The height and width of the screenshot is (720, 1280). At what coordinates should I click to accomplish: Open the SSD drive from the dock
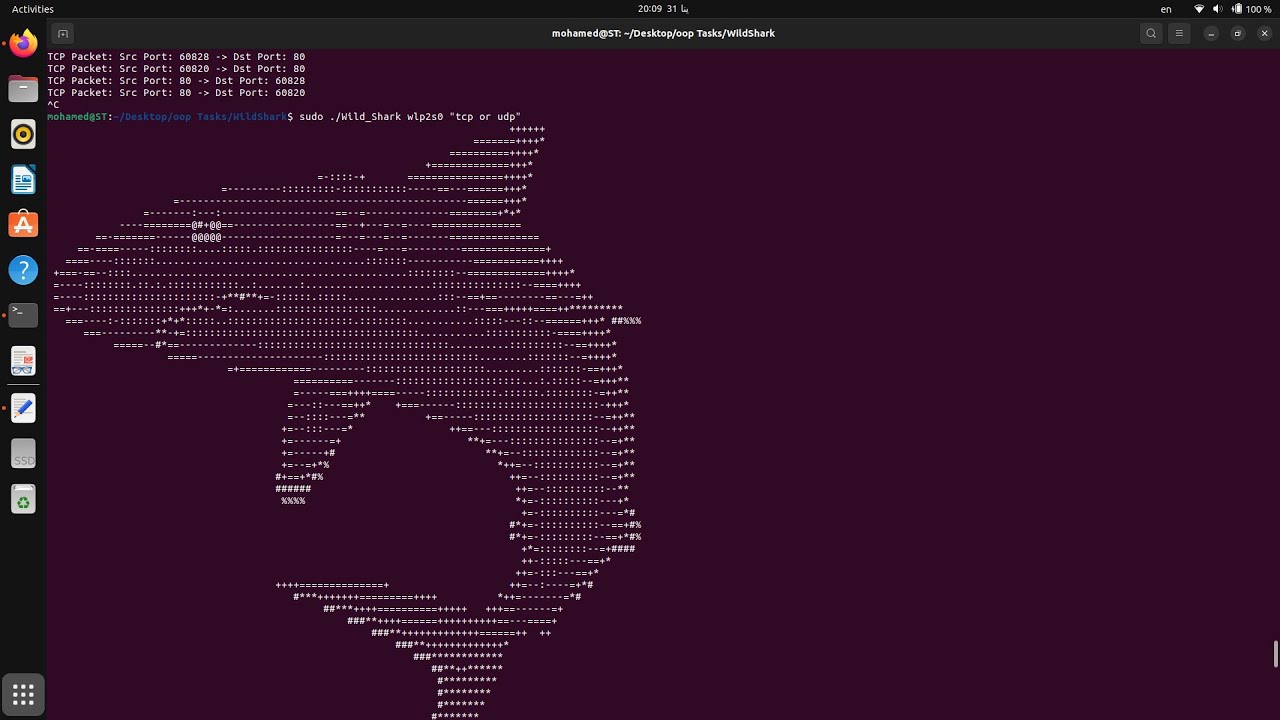click(x=23, y=454)
